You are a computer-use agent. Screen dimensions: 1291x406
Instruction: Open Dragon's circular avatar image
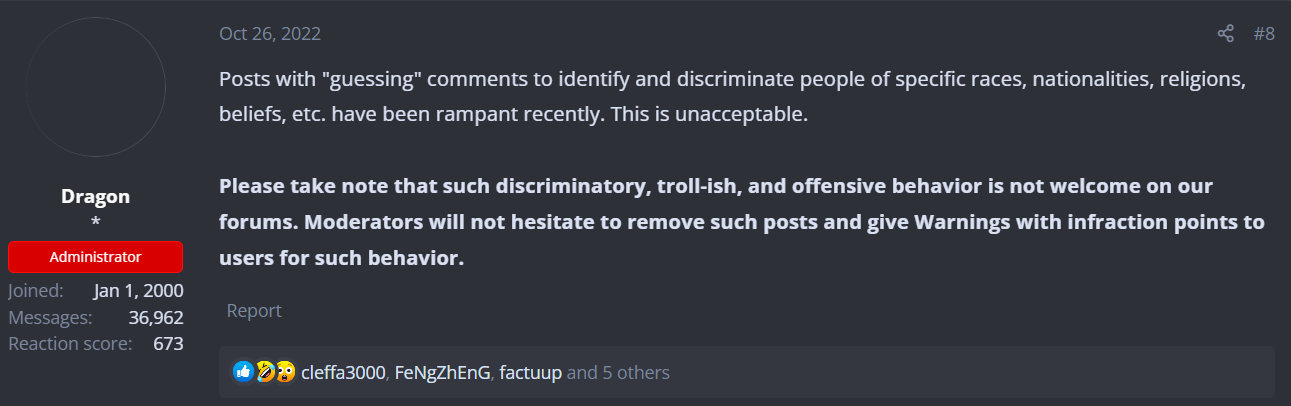tap(96, 87)
